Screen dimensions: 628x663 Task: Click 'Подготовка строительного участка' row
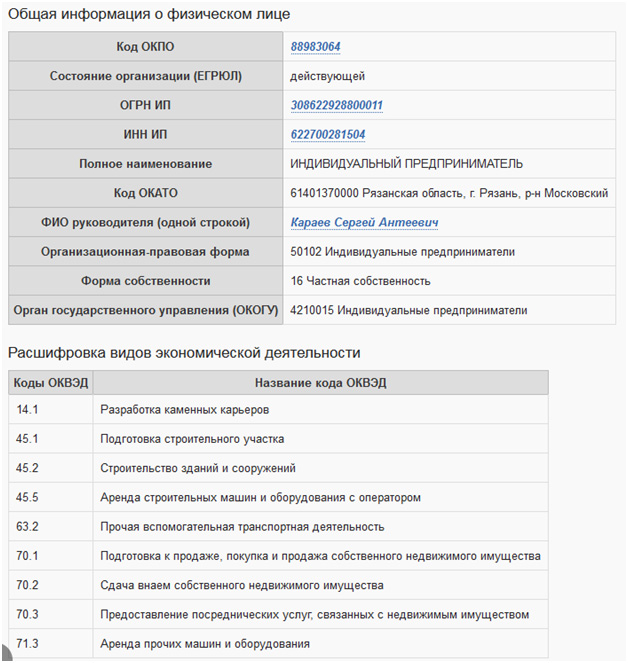point(193,439)
